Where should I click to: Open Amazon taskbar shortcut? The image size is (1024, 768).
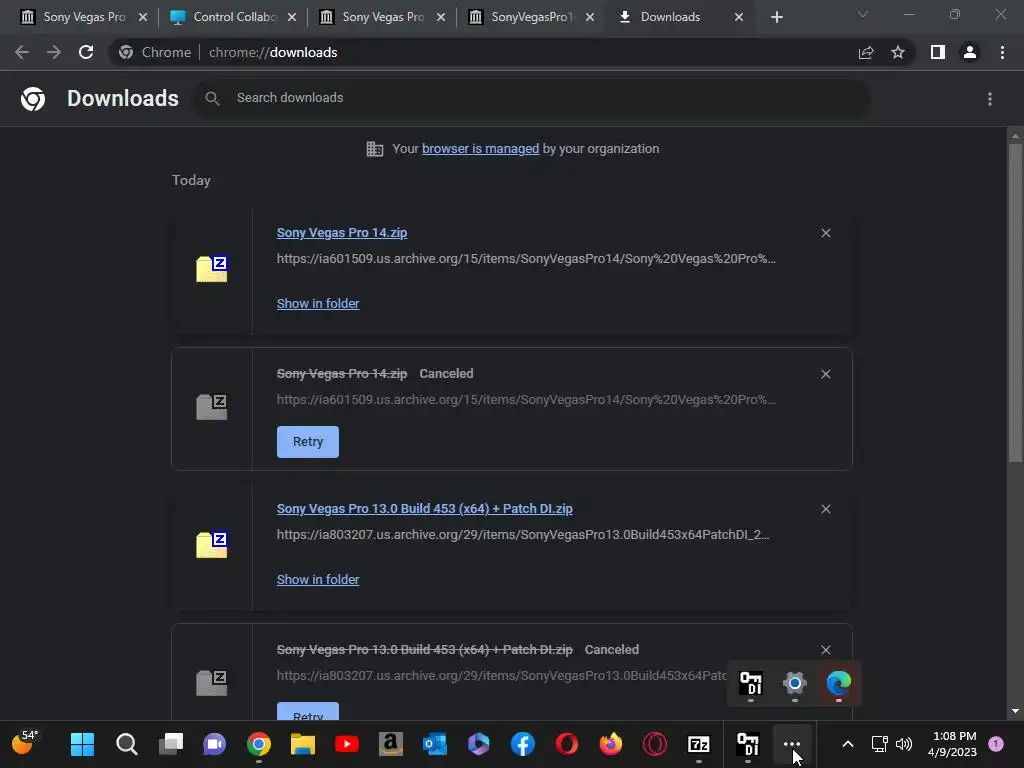[391, 744]
